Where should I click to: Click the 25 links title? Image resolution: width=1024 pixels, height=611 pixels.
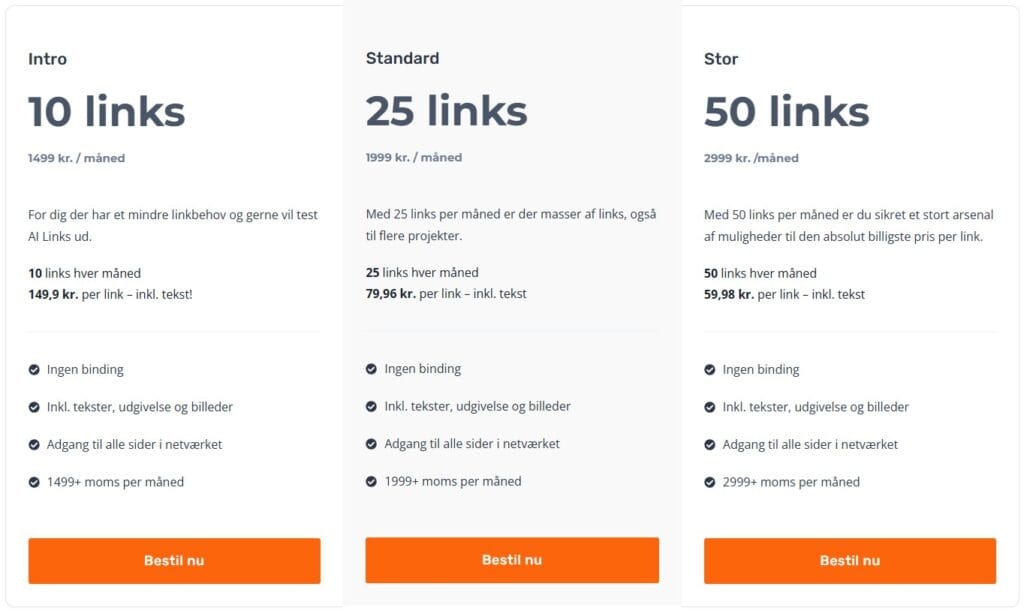click(446, 111)
